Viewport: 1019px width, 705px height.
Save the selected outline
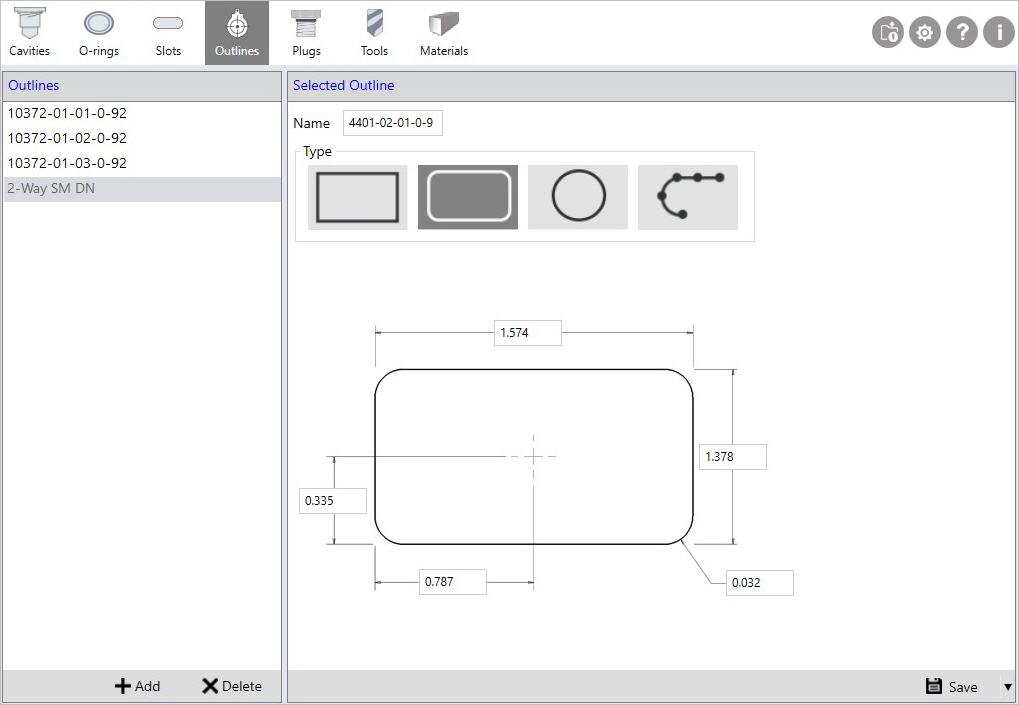(x=951, y=686)
